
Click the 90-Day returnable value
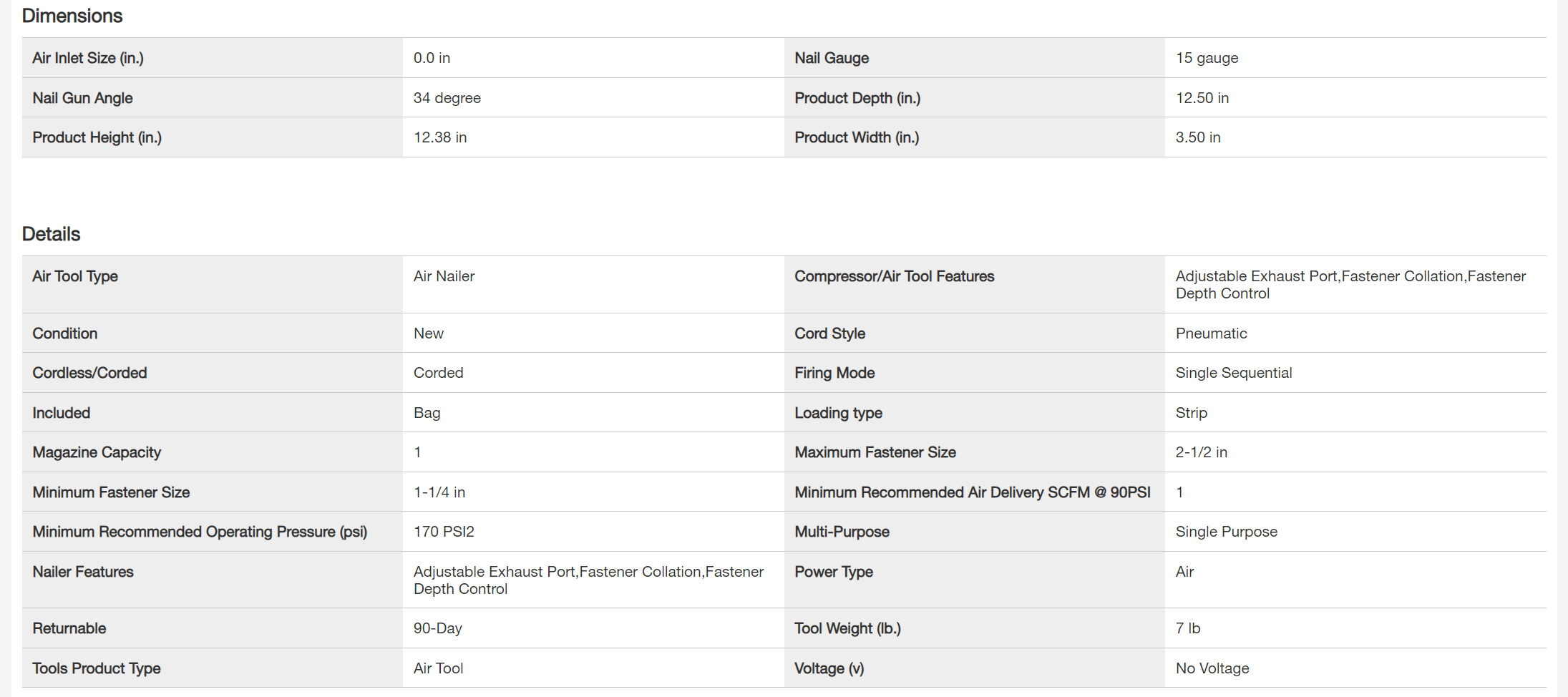click(x=437, y=628)
